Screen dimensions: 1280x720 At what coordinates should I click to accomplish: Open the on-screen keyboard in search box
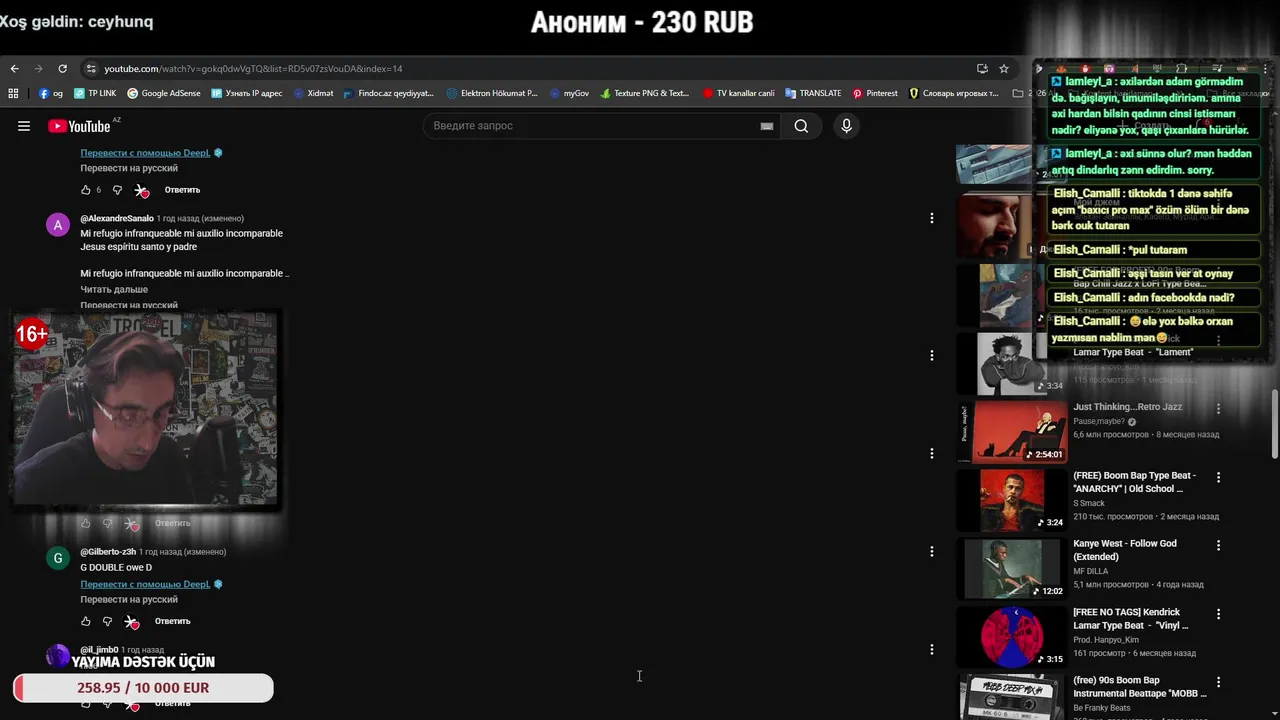pyautogui.click(x=767, y=126)
